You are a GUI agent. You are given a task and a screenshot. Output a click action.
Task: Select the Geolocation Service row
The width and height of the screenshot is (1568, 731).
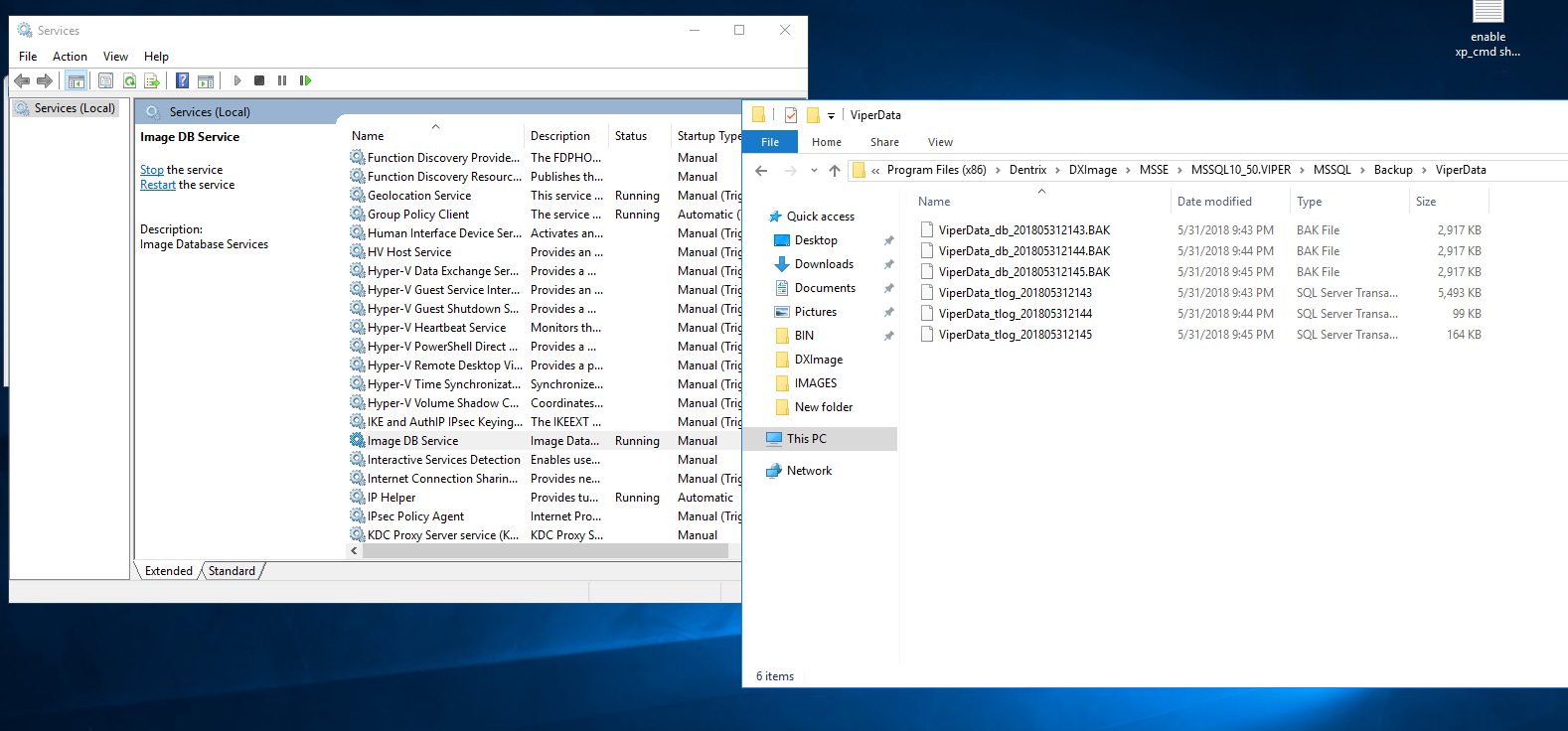click(x=545, y=196)
